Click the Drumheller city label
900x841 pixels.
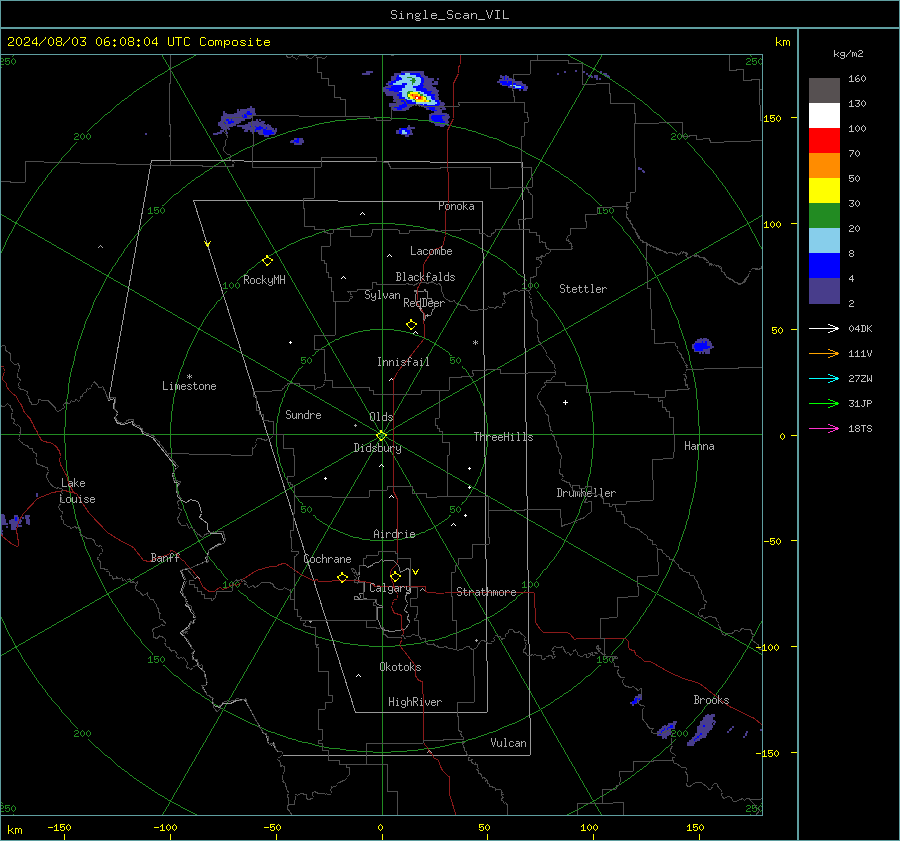tap(586, 493)
